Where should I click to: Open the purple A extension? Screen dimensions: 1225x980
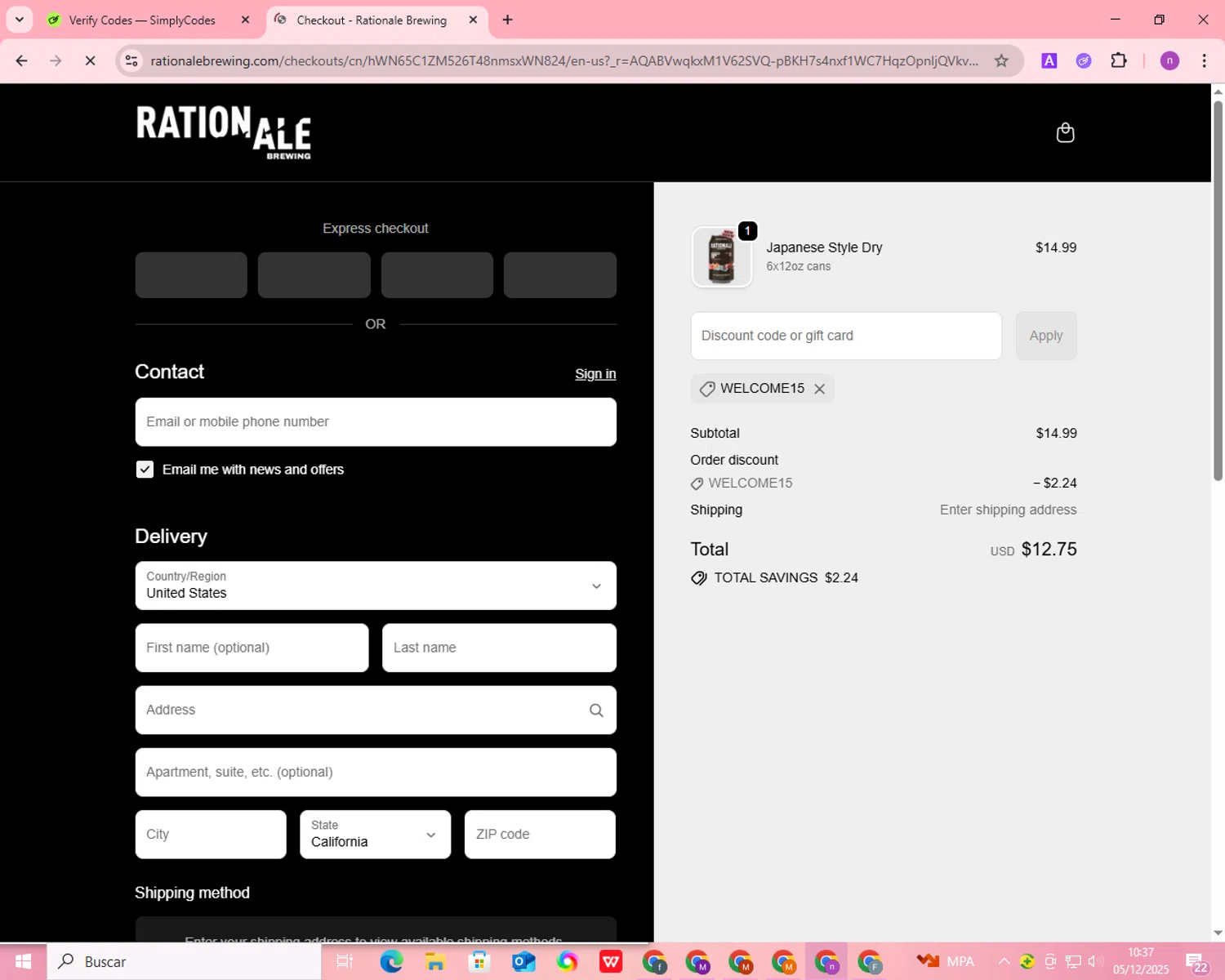coord(1049,60)
